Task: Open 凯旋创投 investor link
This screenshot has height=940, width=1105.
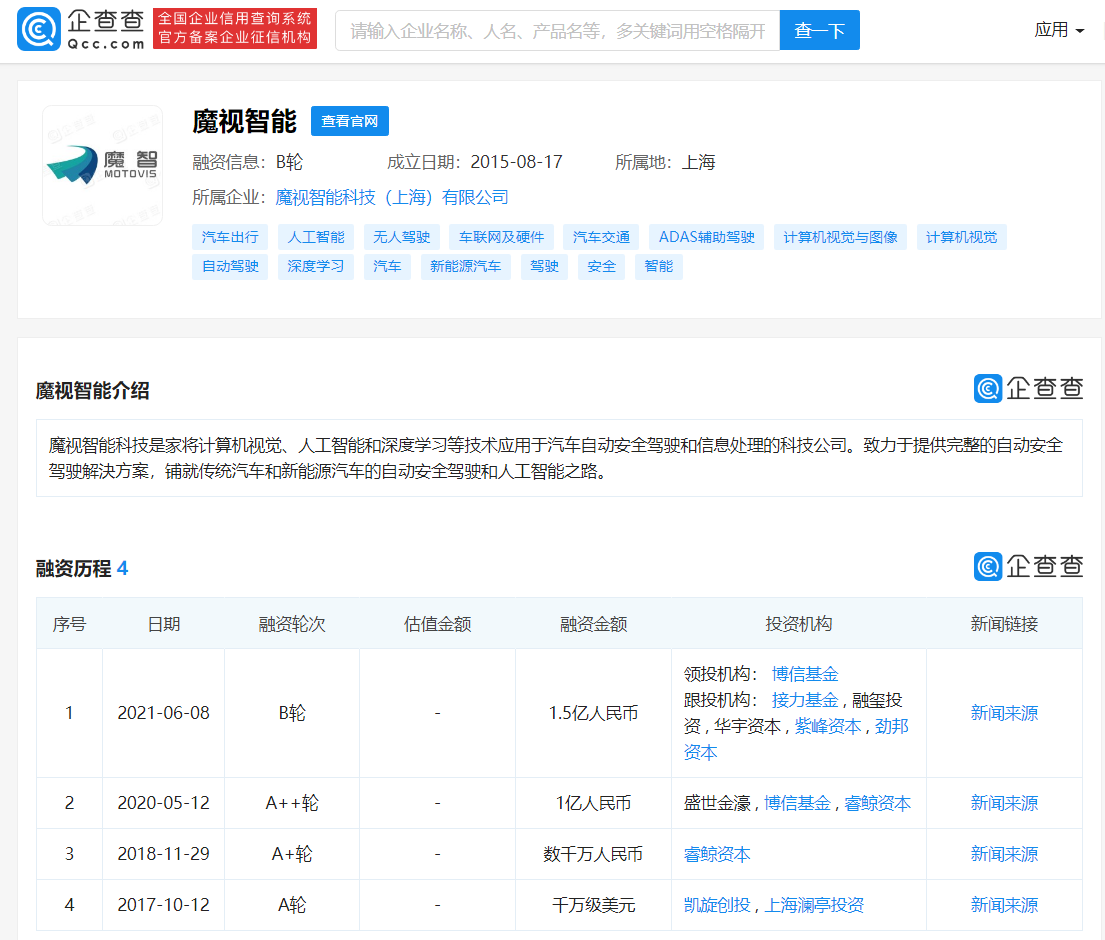Action: tap(717, 905)
